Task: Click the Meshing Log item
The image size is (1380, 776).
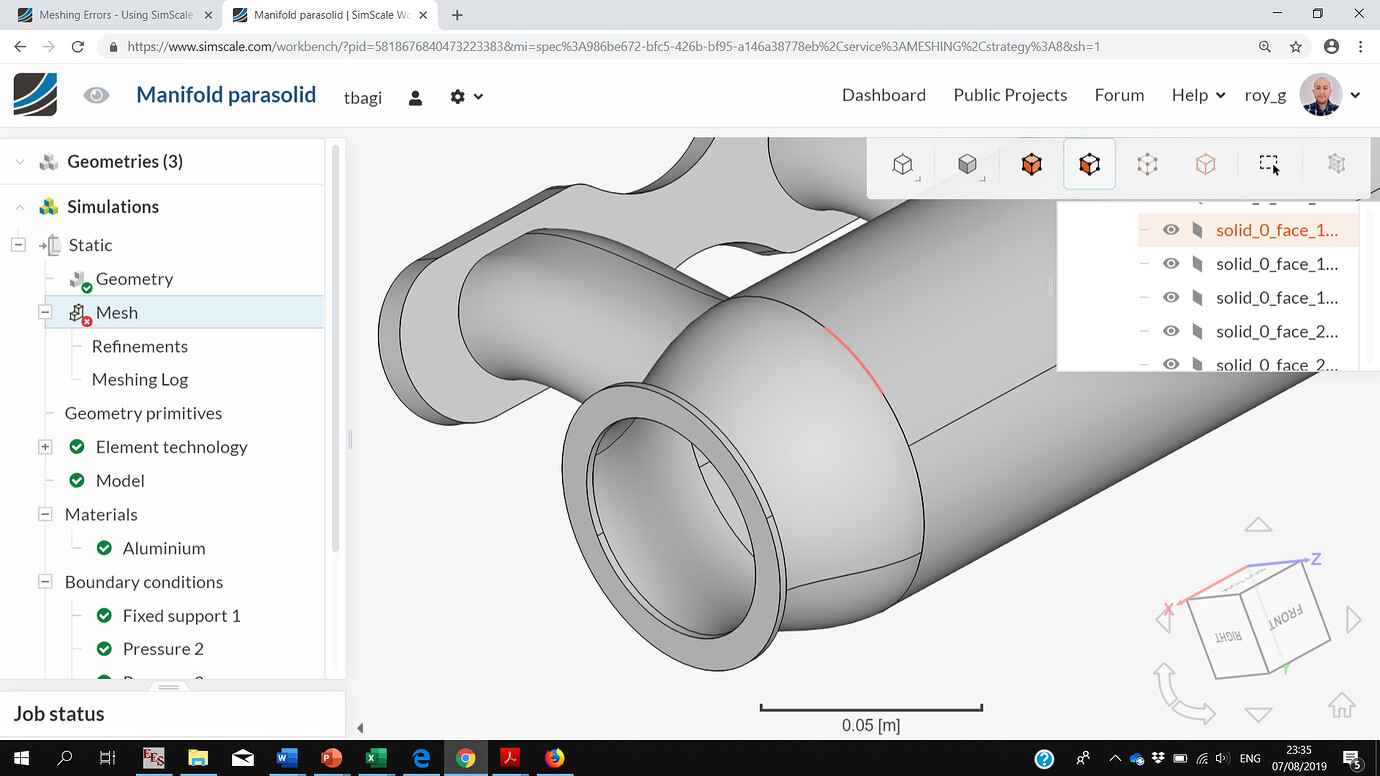Action: [x=139, y=379]
